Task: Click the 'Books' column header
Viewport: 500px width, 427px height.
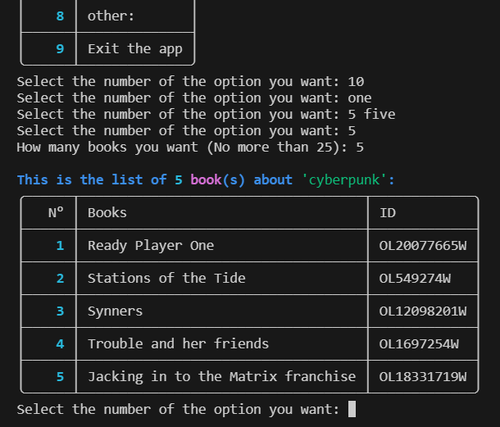Action: pyautogui.click(x=107, y=213)
